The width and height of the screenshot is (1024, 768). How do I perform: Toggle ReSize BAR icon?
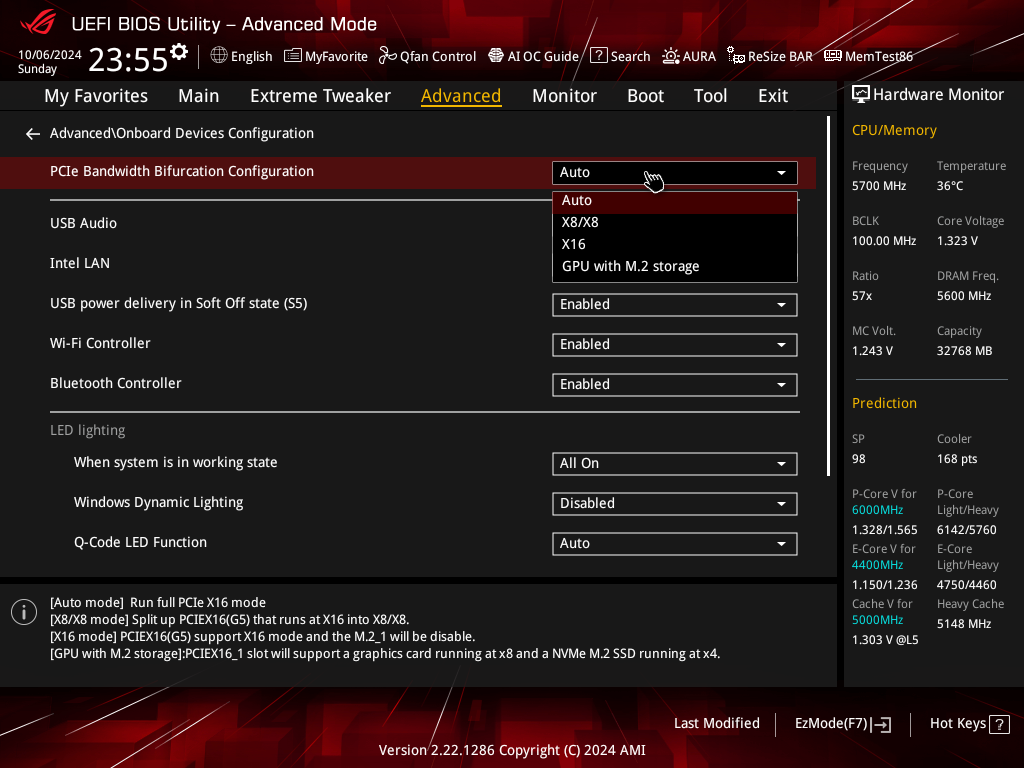pos(736,56)
